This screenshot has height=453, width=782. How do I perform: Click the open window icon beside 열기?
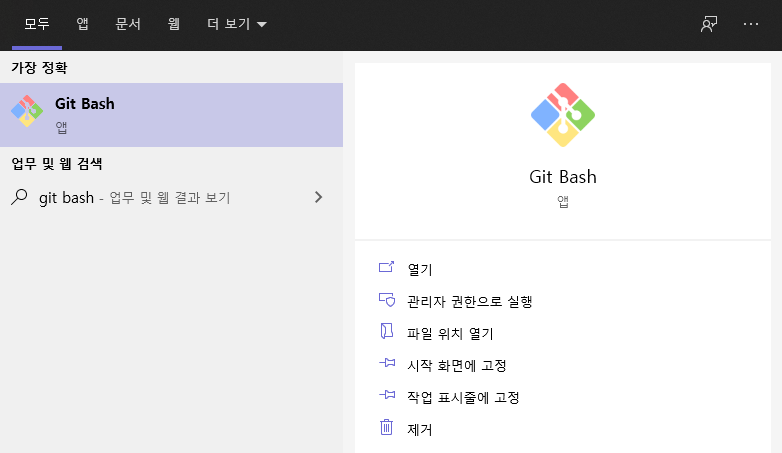387,267
